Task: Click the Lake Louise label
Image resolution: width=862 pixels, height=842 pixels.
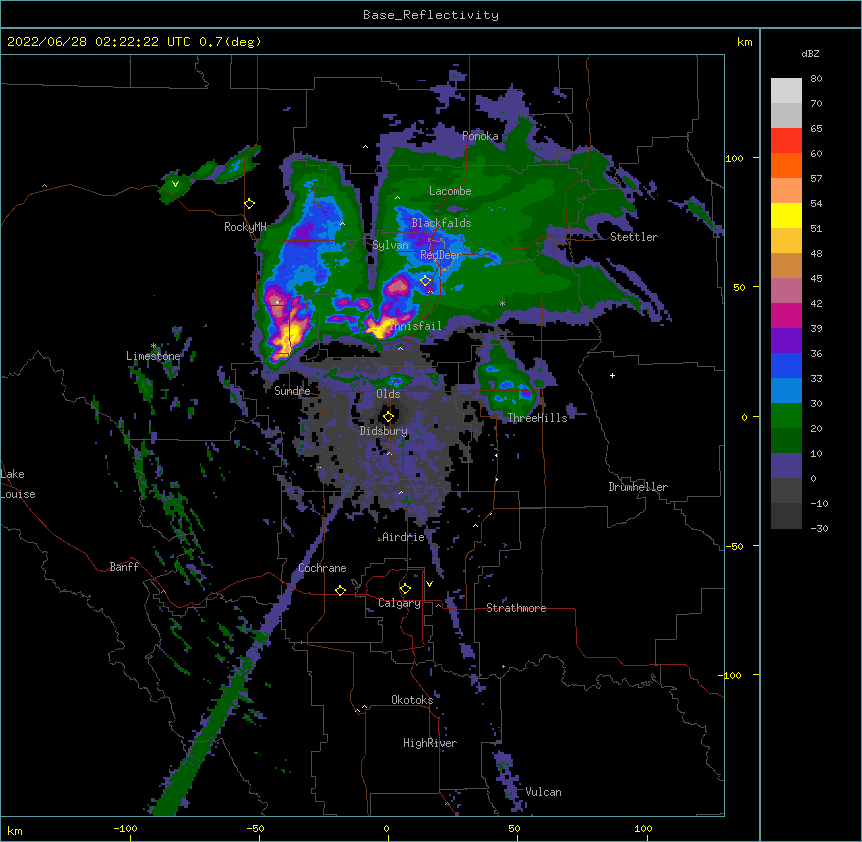Action: [x=18, y=484]
